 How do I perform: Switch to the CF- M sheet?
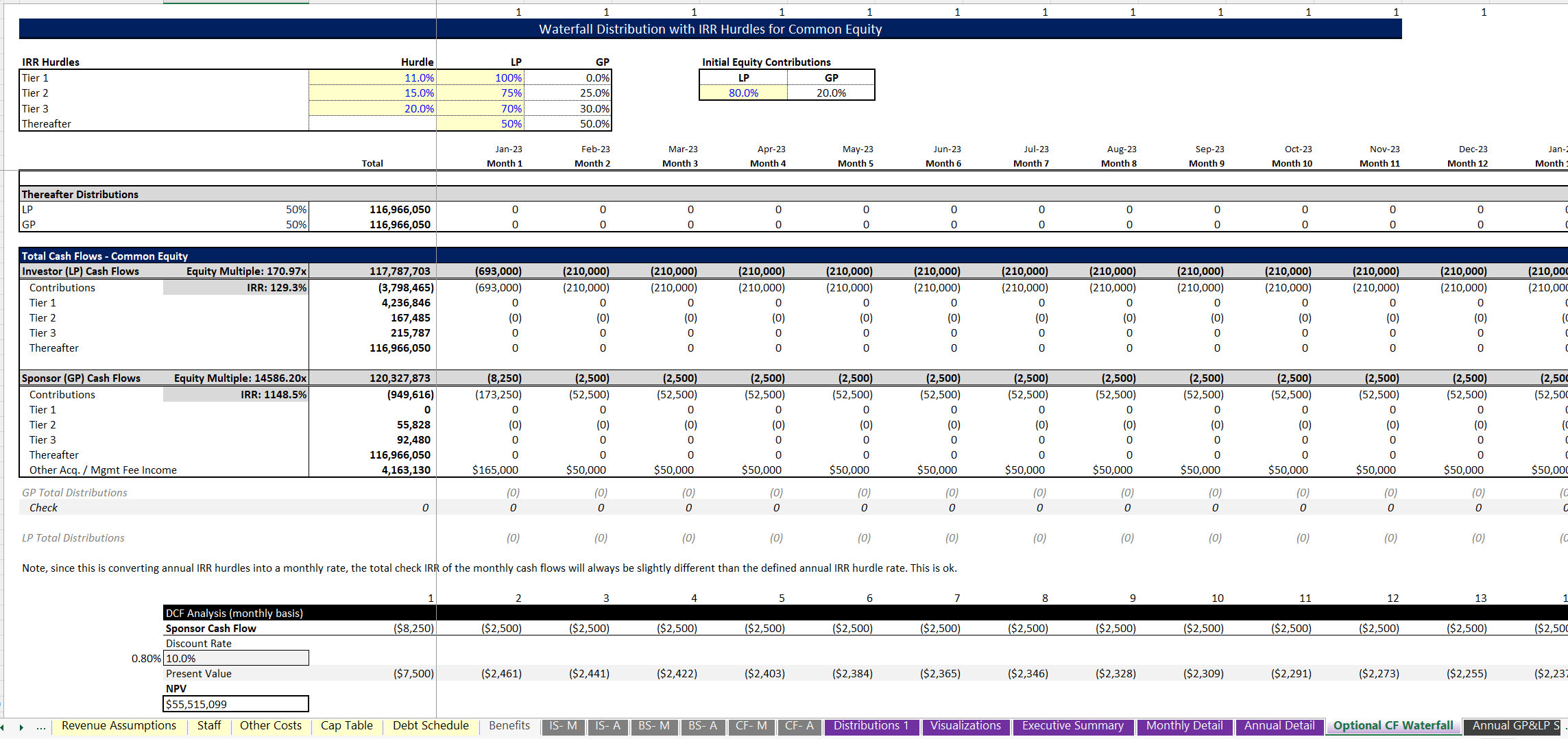751,727
